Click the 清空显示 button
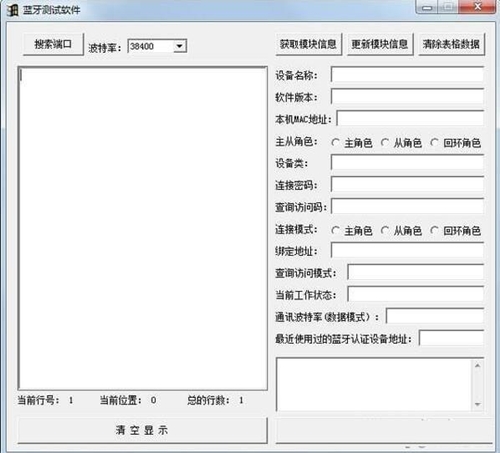500x453 pixels. click(x=142, y=430)
